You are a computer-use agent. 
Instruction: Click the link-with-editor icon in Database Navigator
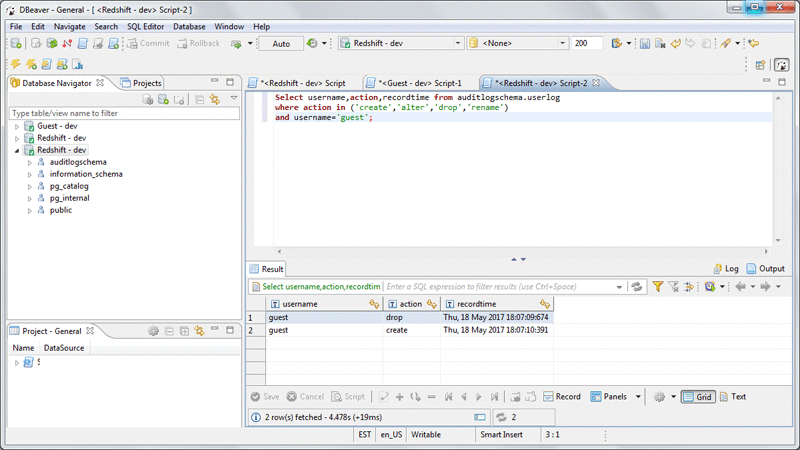pos(215,100)
